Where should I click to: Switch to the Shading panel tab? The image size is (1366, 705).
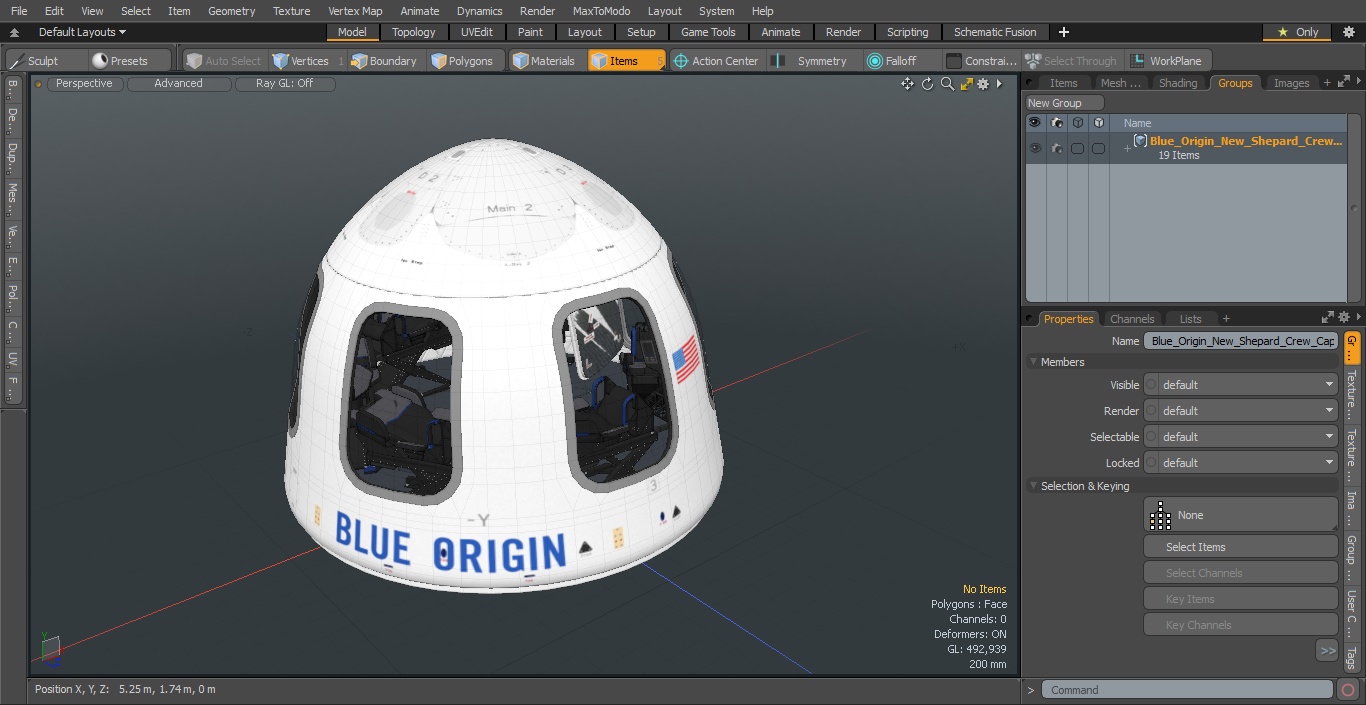click(1177, 83)
